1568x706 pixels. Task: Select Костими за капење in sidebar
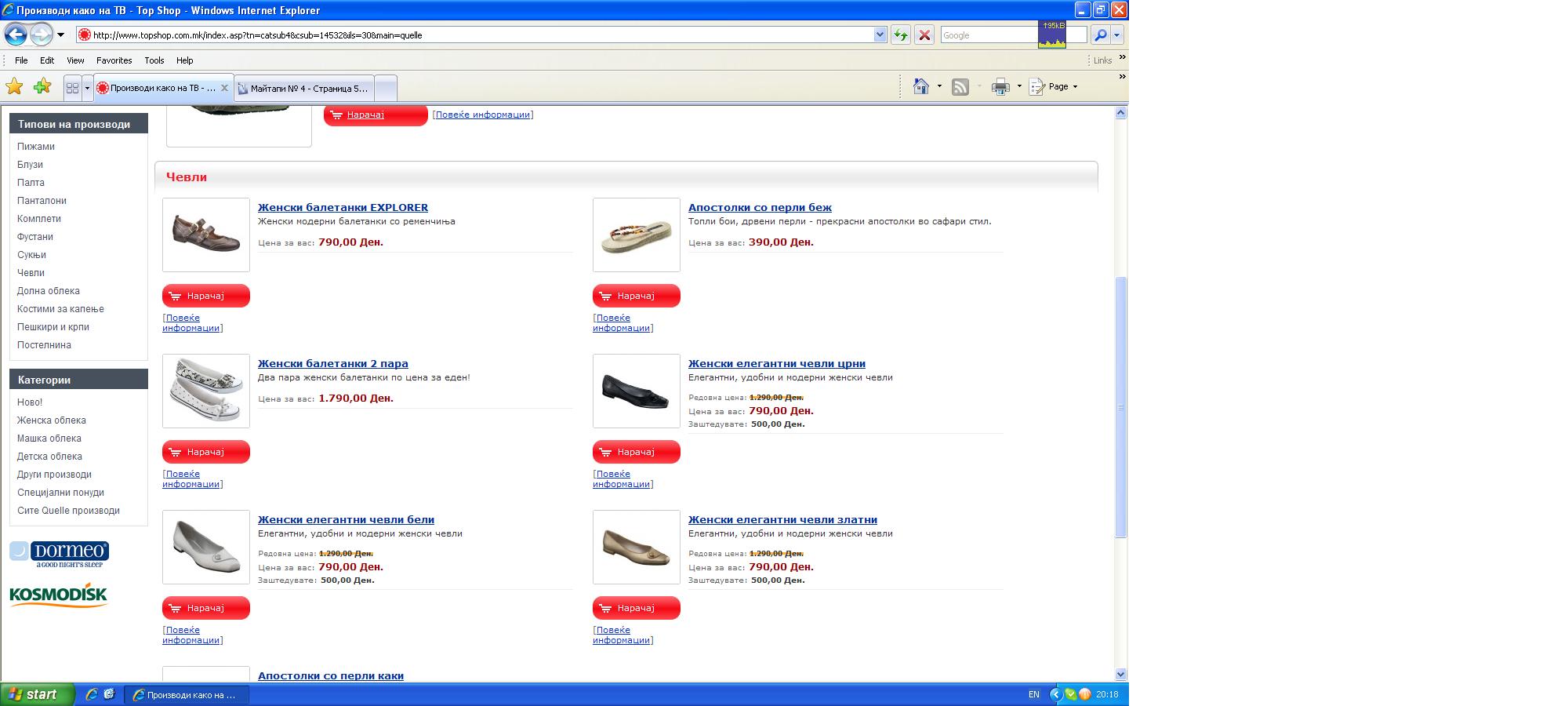60,309
